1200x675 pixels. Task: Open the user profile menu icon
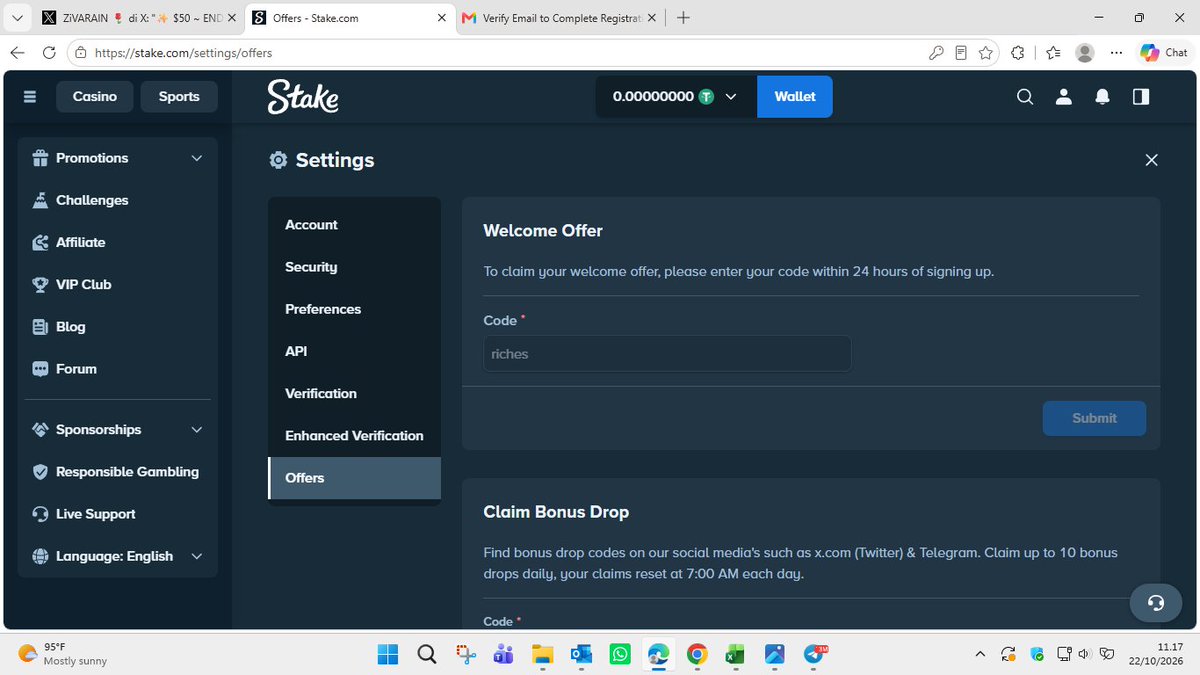click(1064, 97)
